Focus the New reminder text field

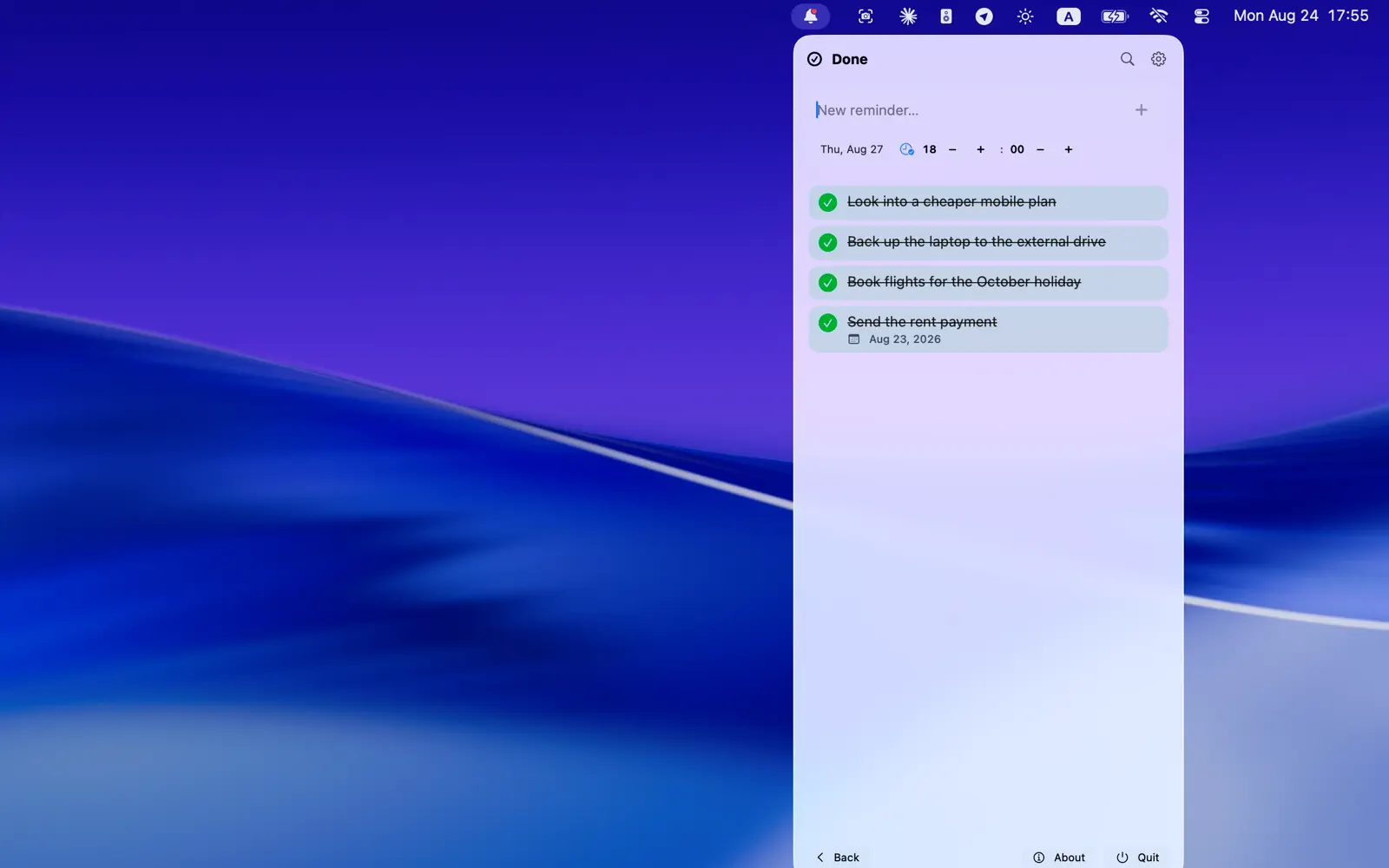tap(968, 110)
